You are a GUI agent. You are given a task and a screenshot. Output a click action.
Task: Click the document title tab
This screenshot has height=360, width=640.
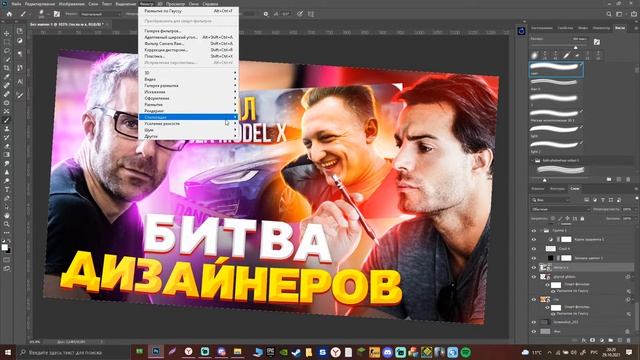click(66, 24)
